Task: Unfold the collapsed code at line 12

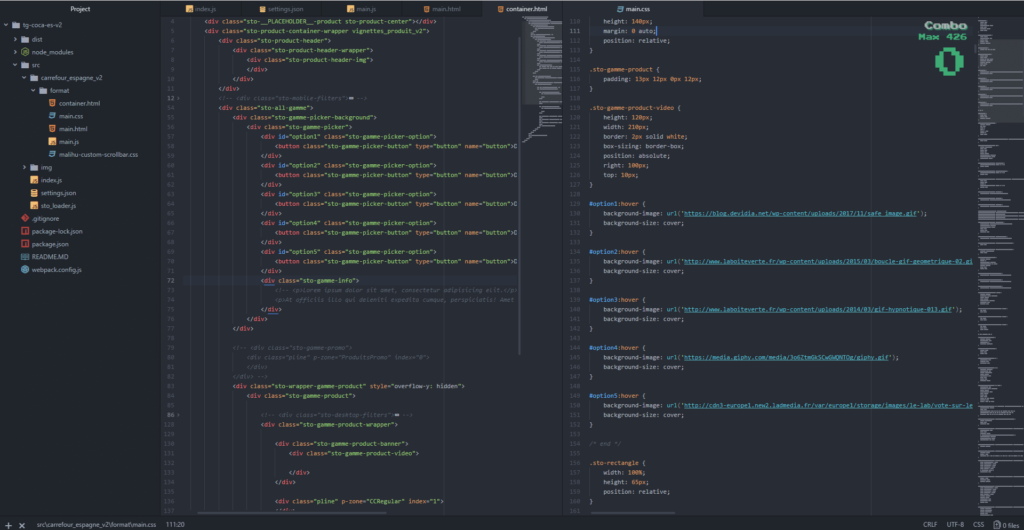Action: point(179,98)
